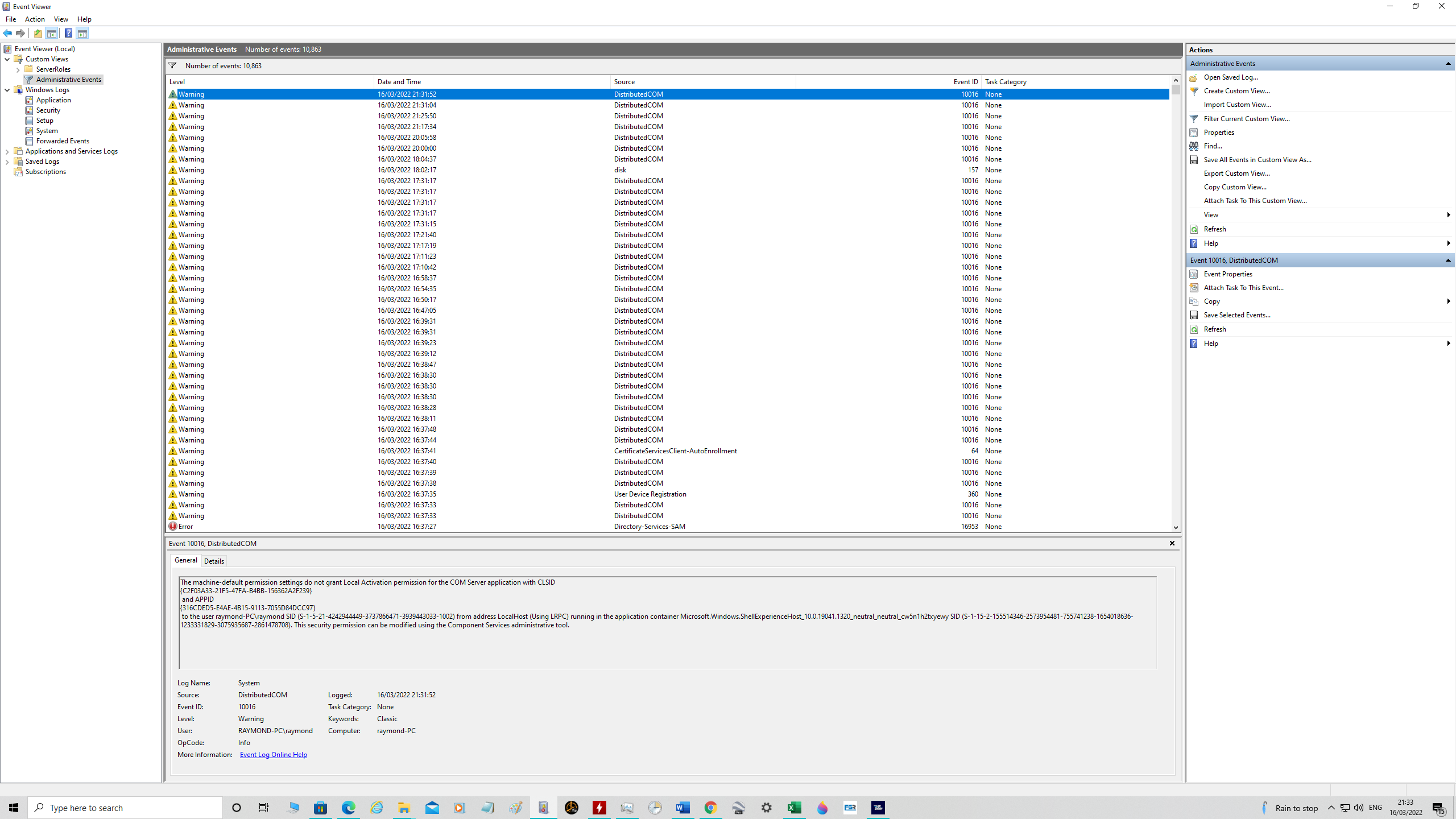Open the Find dialog from Actions pane

click(1214, 146)
